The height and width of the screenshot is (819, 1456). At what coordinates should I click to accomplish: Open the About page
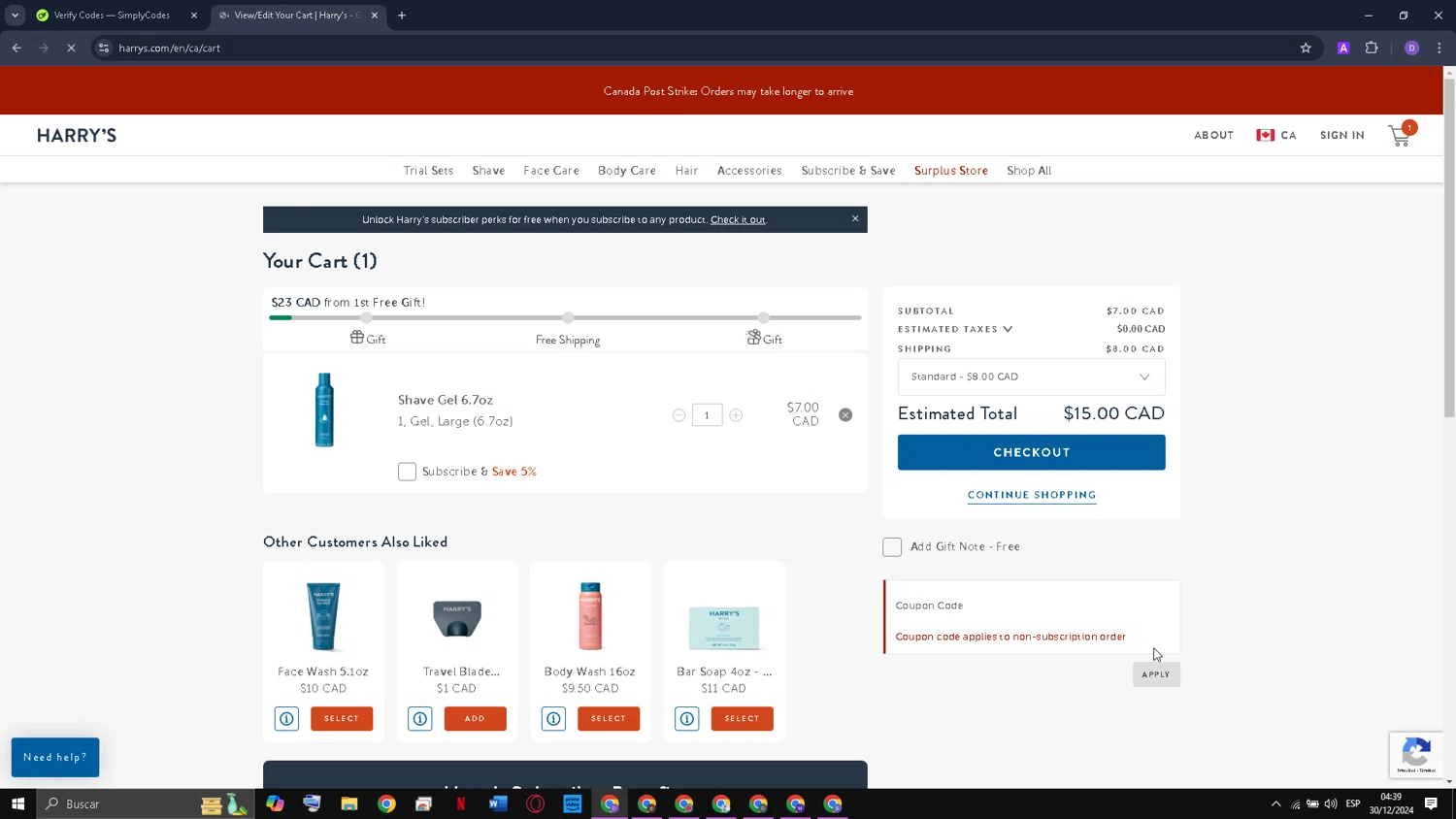1213,135
